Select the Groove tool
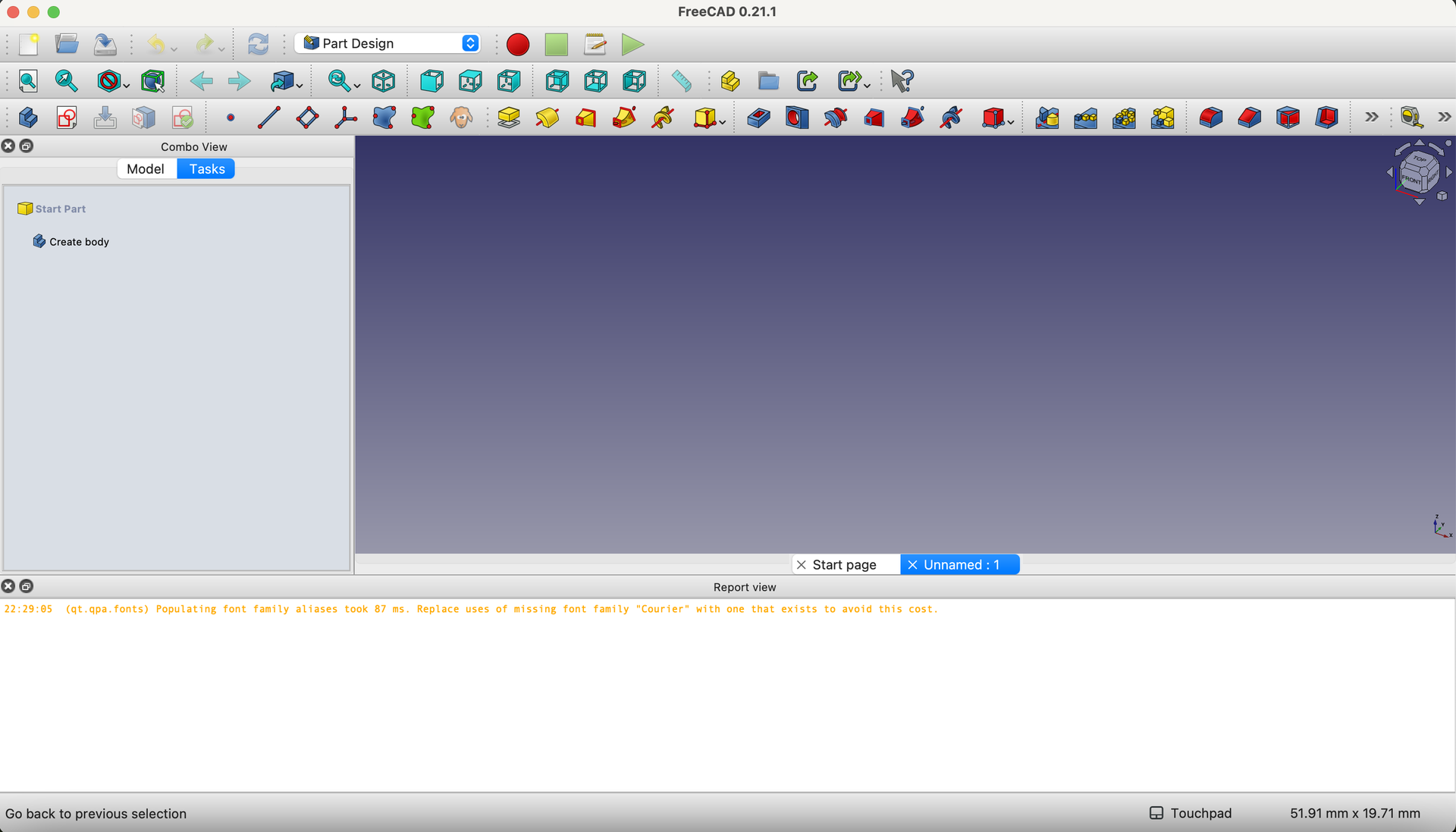This screenshot has width=1456, height=832. coord(834,118)
